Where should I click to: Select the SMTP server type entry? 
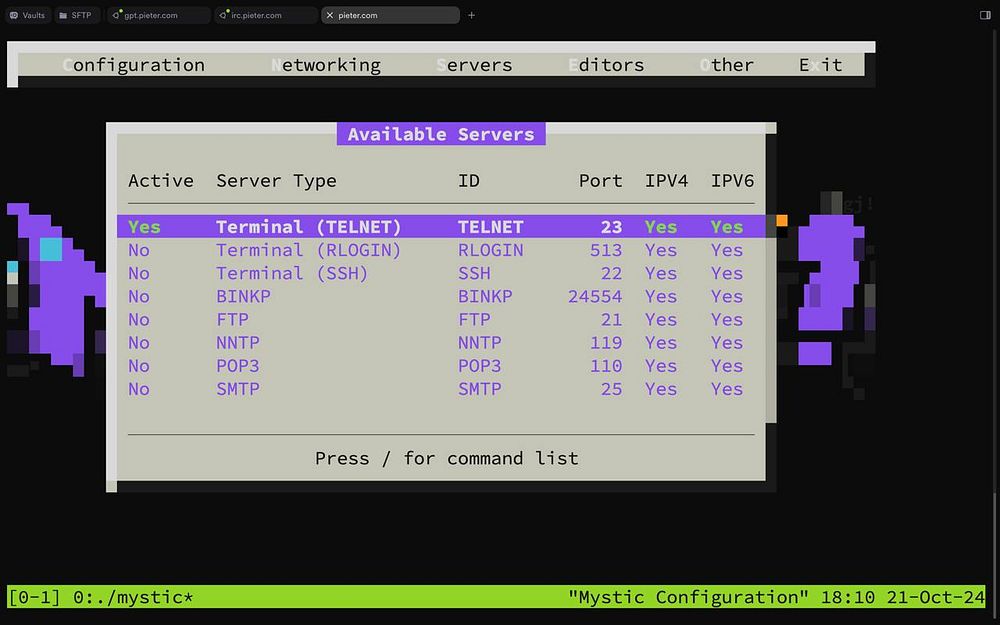pos(238,389)
